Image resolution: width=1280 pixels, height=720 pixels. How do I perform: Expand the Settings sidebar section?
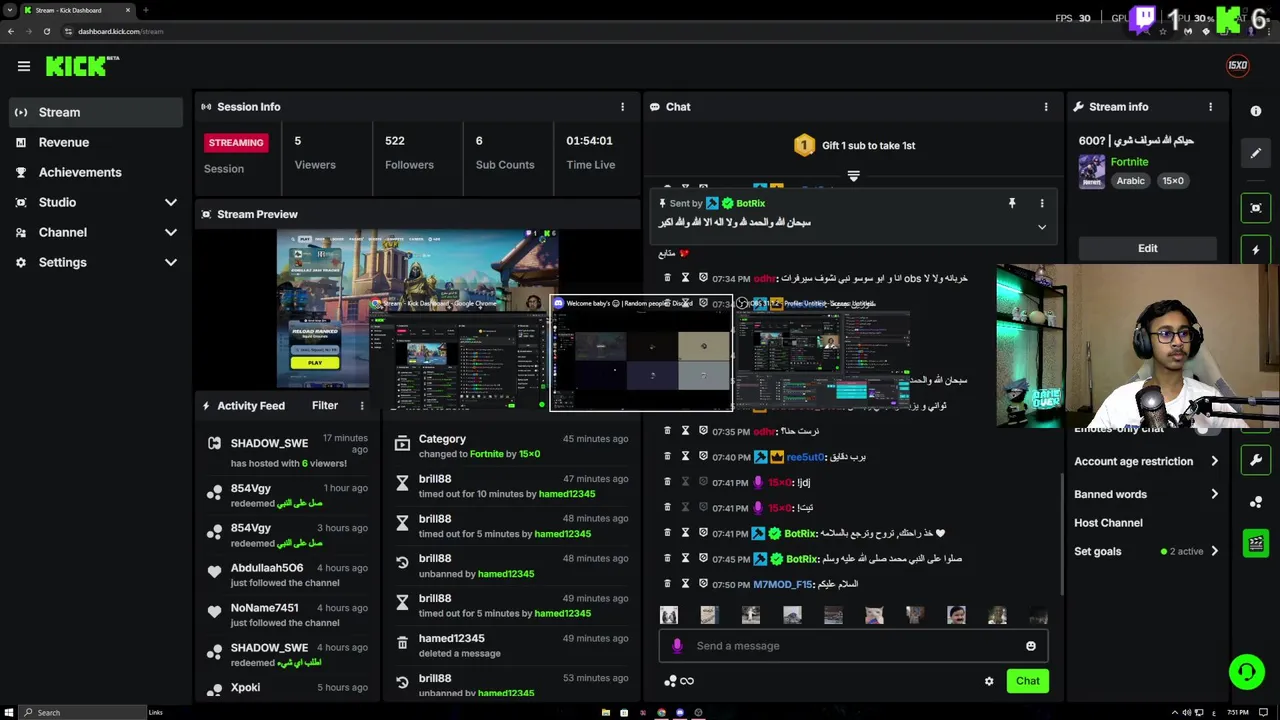(96, 262)
